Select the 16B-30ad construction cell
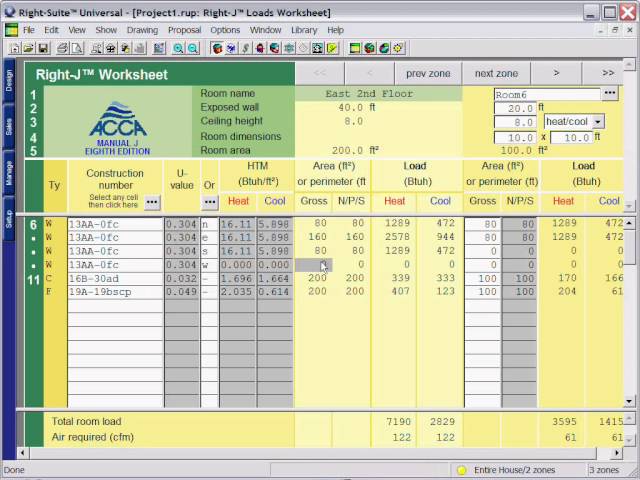Image resolution: width=640 pixels, height=480 pixels. point(116,279)
